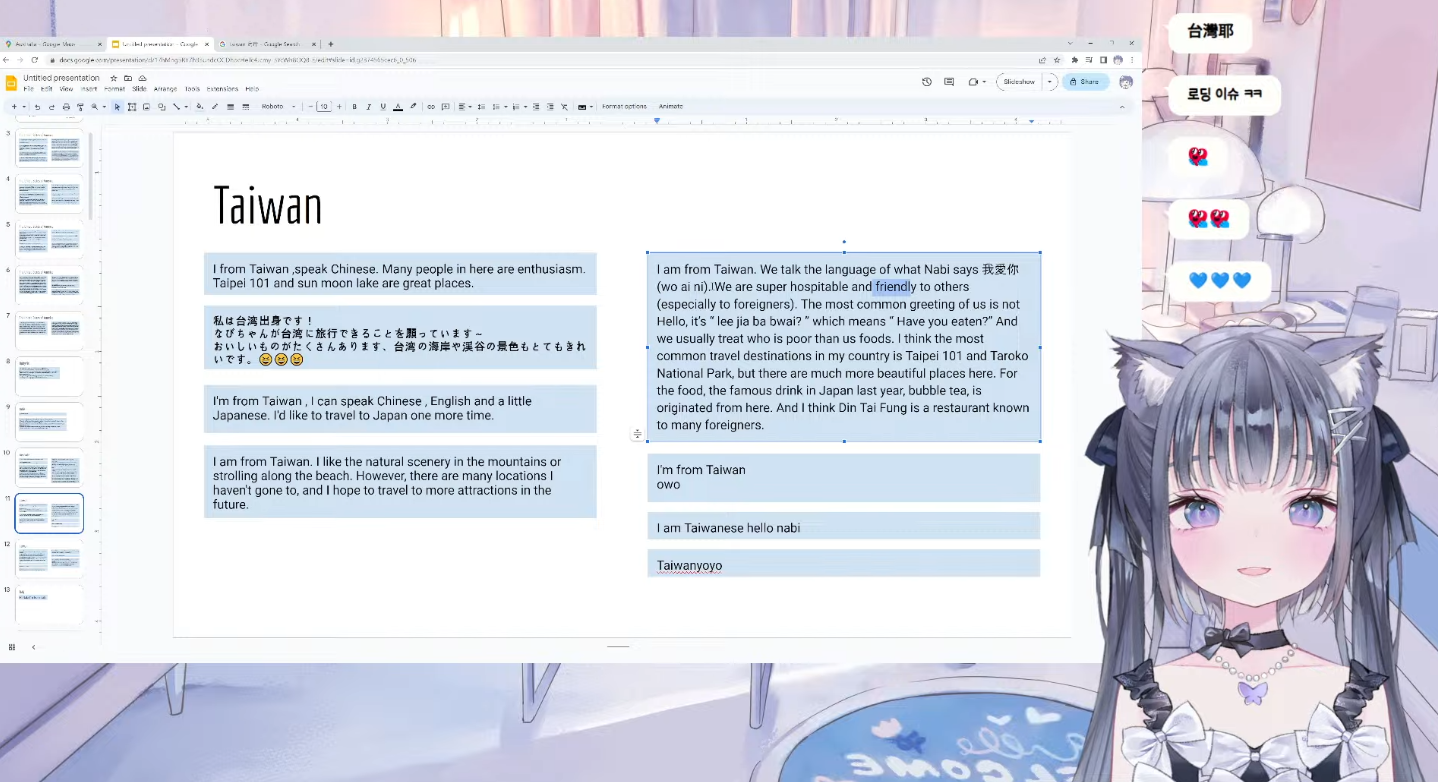Open the Edit menu
Screen dimensions: 1438x782
coord(46,89)
